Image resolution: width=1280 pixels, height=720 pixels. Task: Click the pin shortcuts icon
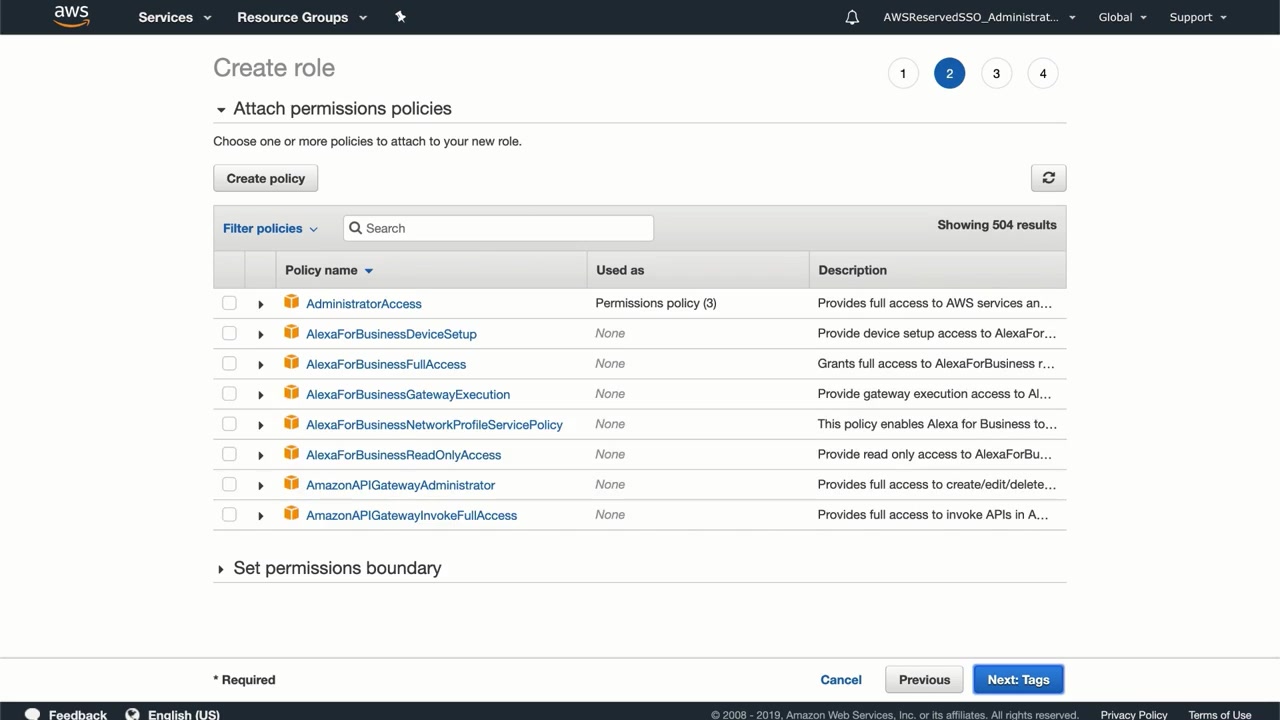[400, 17]
